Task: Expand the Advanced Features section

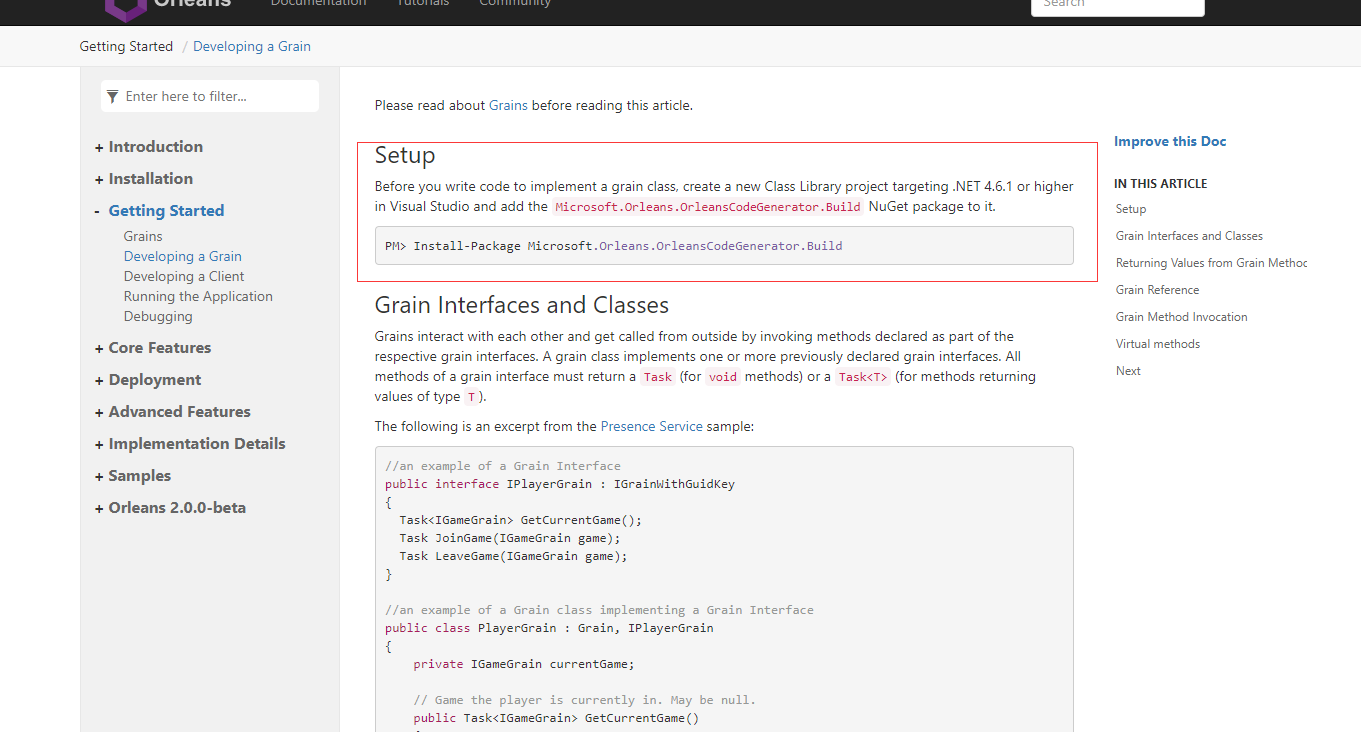Action: pos(98,411)
